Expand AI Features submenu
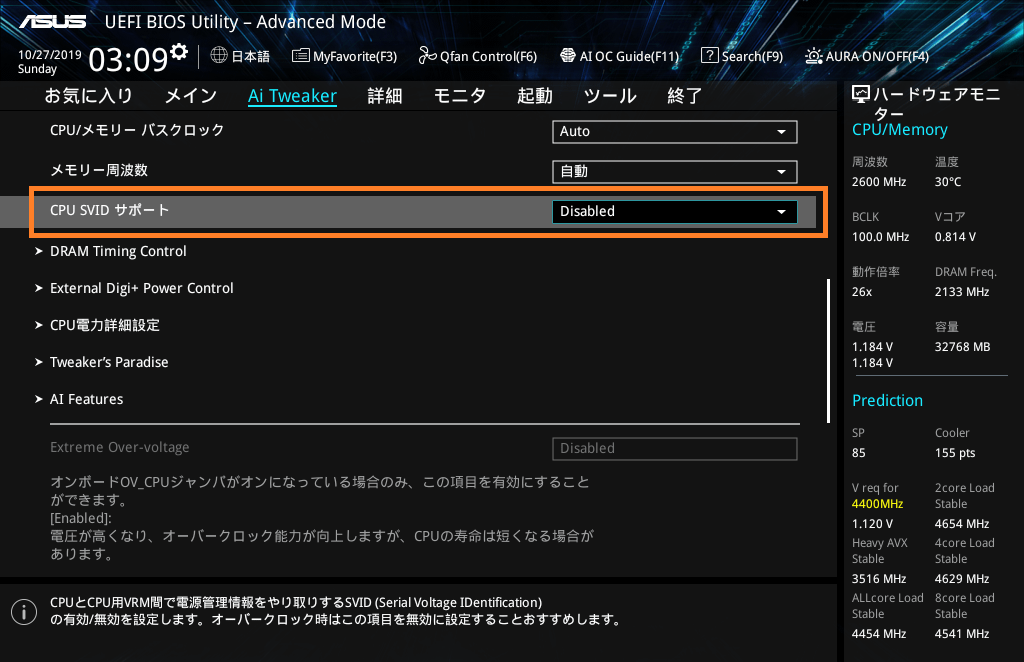This screenshot has height=662, width=1024. (86, 399)
